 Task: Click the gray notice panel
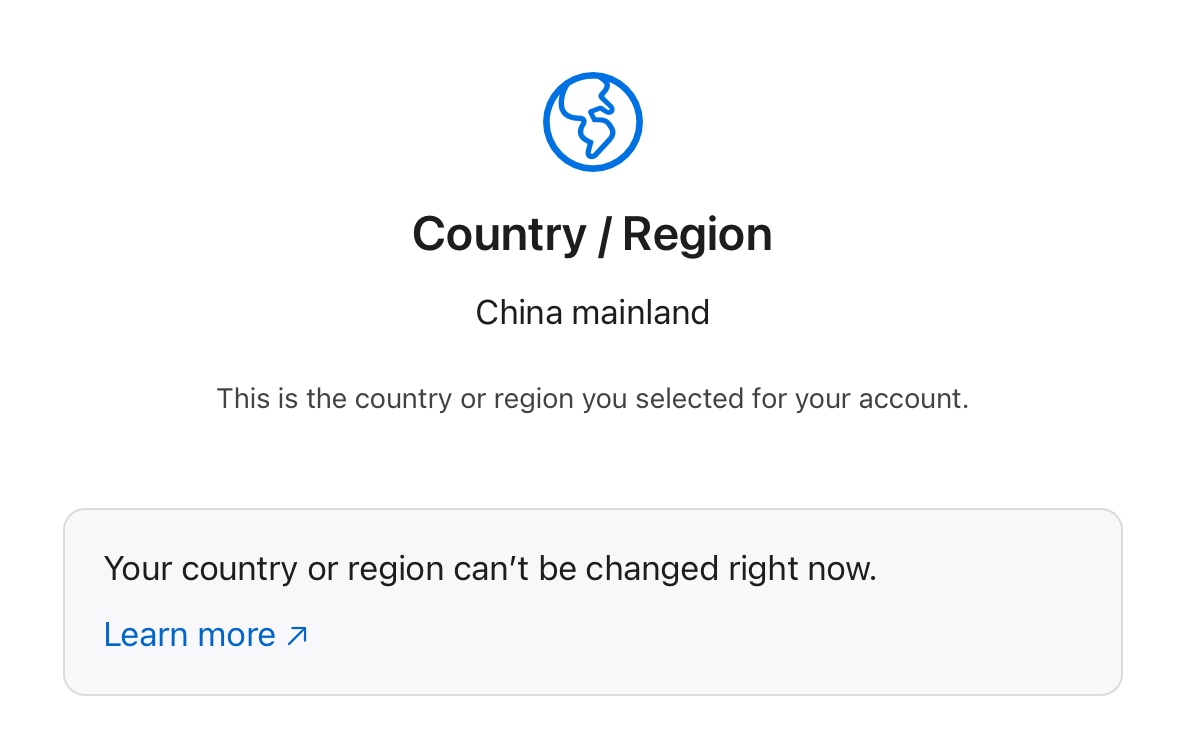(592, 601)
